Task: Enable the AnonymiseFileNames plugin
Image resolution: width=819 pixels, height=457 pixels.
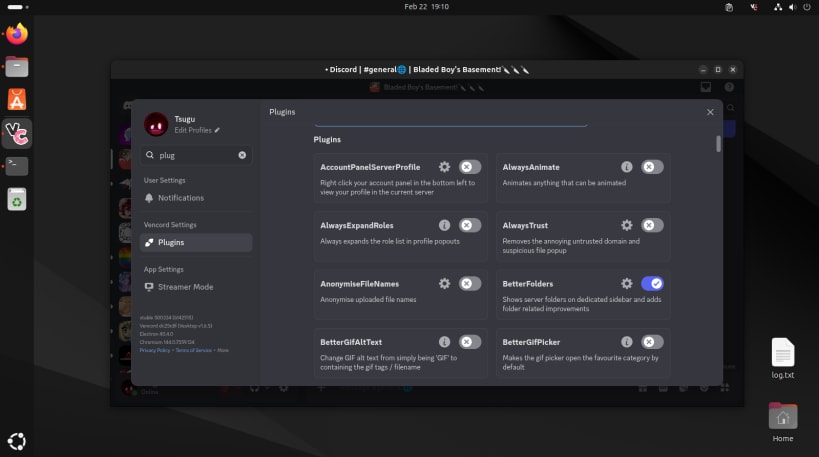Action: click(x=470, y=284)
